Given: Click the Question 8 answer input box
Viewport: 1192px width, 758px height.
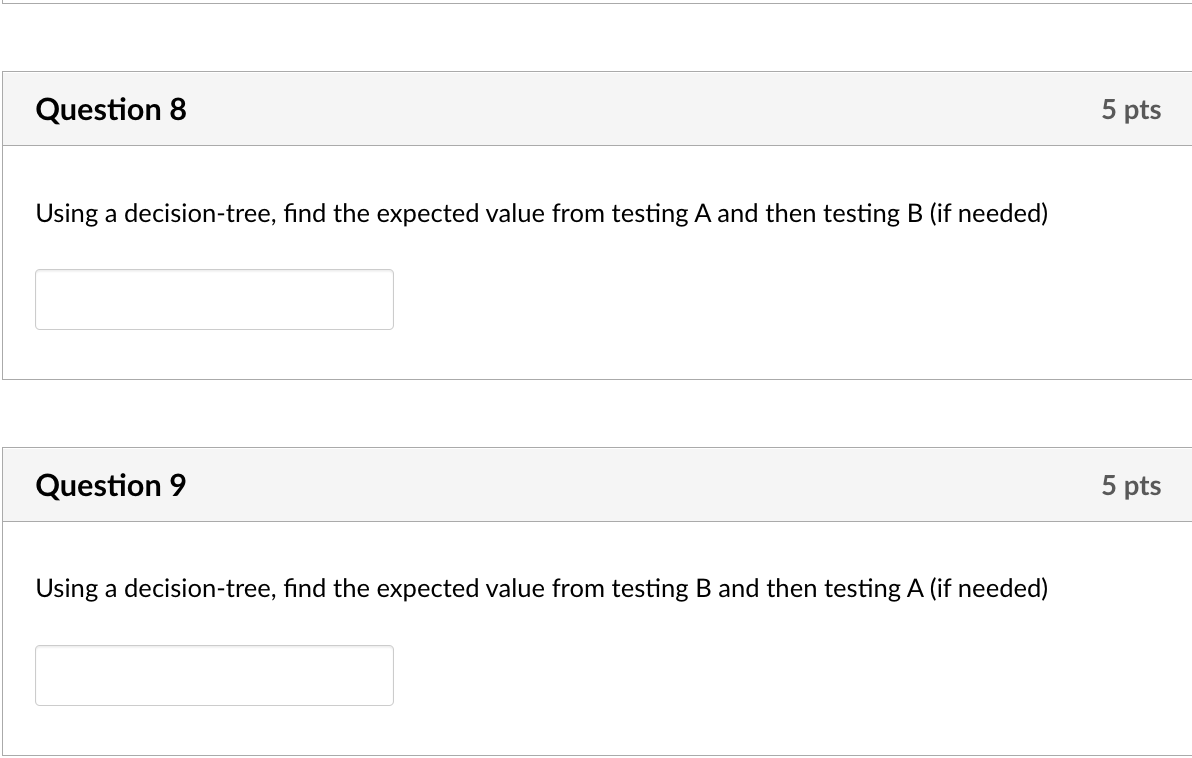Looking at the screenshot, I should coord(214,299).
